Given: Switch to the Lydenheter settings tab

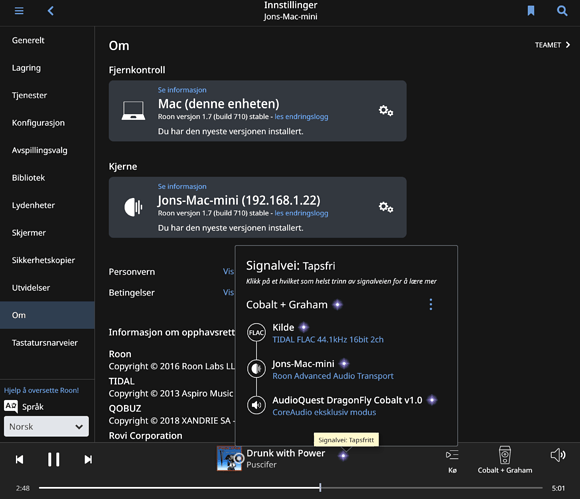Looking at the screenshot, I should (33, 205).
